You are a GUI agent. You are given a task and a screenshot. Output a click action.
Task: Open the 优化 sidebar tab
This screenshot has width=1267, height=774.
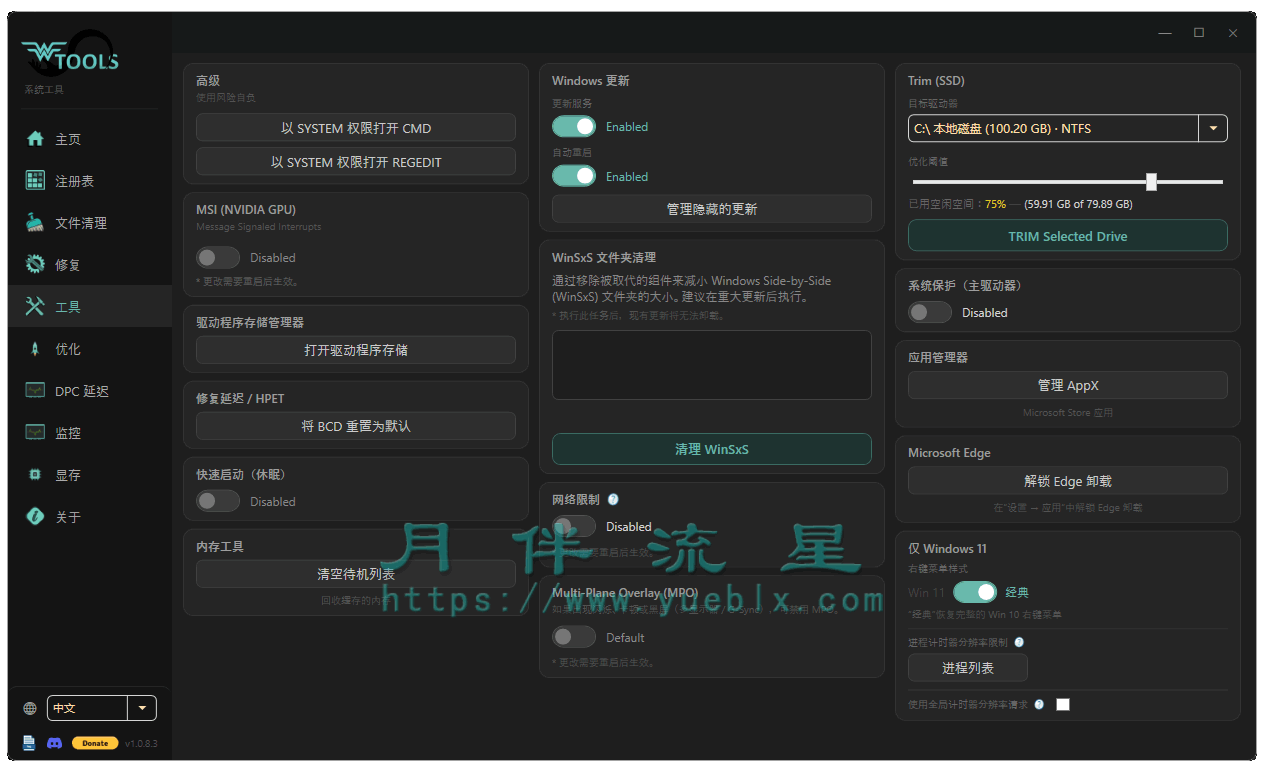[x=90, y=349]
